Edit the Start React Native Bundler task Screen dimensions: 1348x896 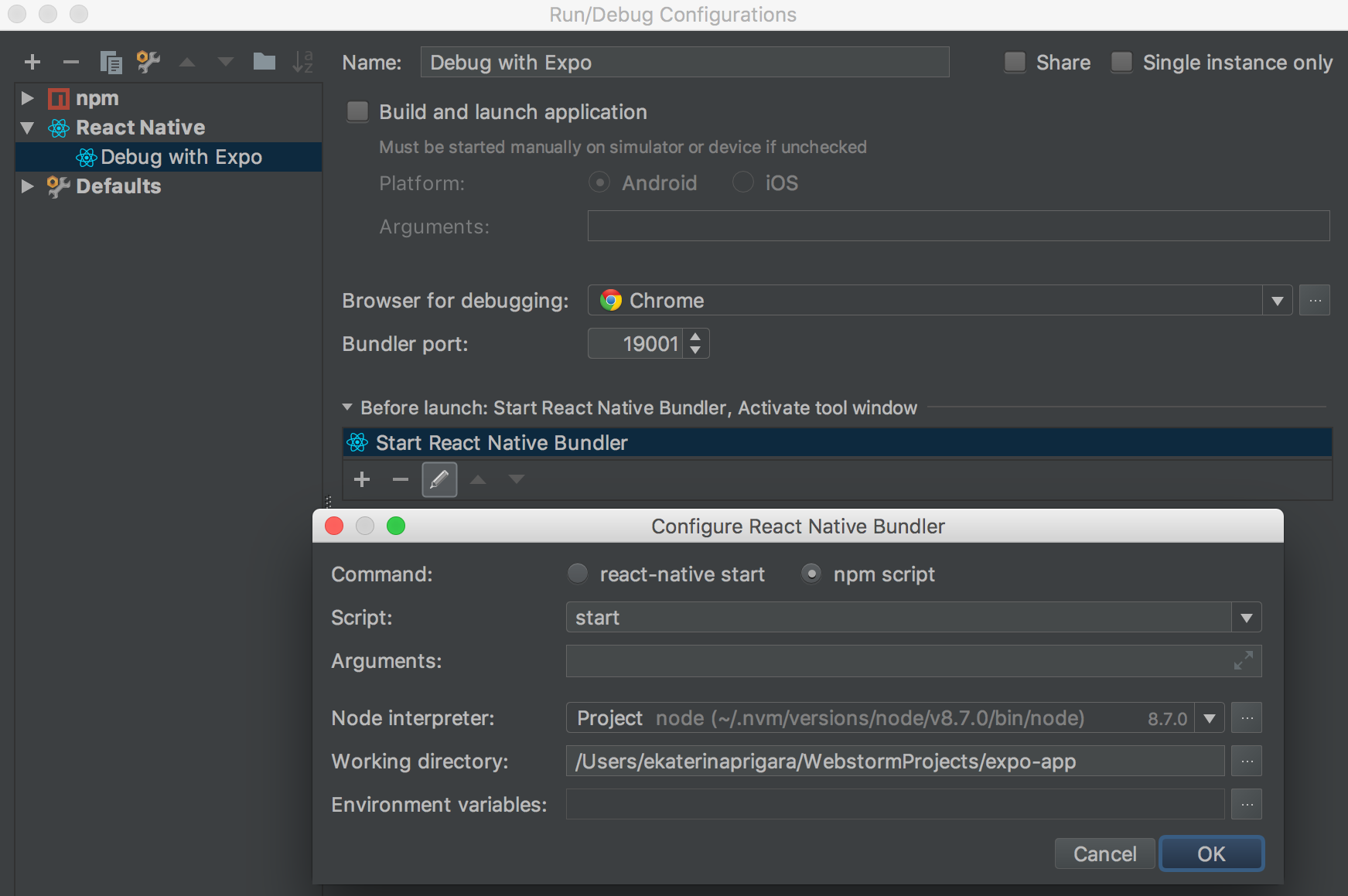tap(439, 479)
